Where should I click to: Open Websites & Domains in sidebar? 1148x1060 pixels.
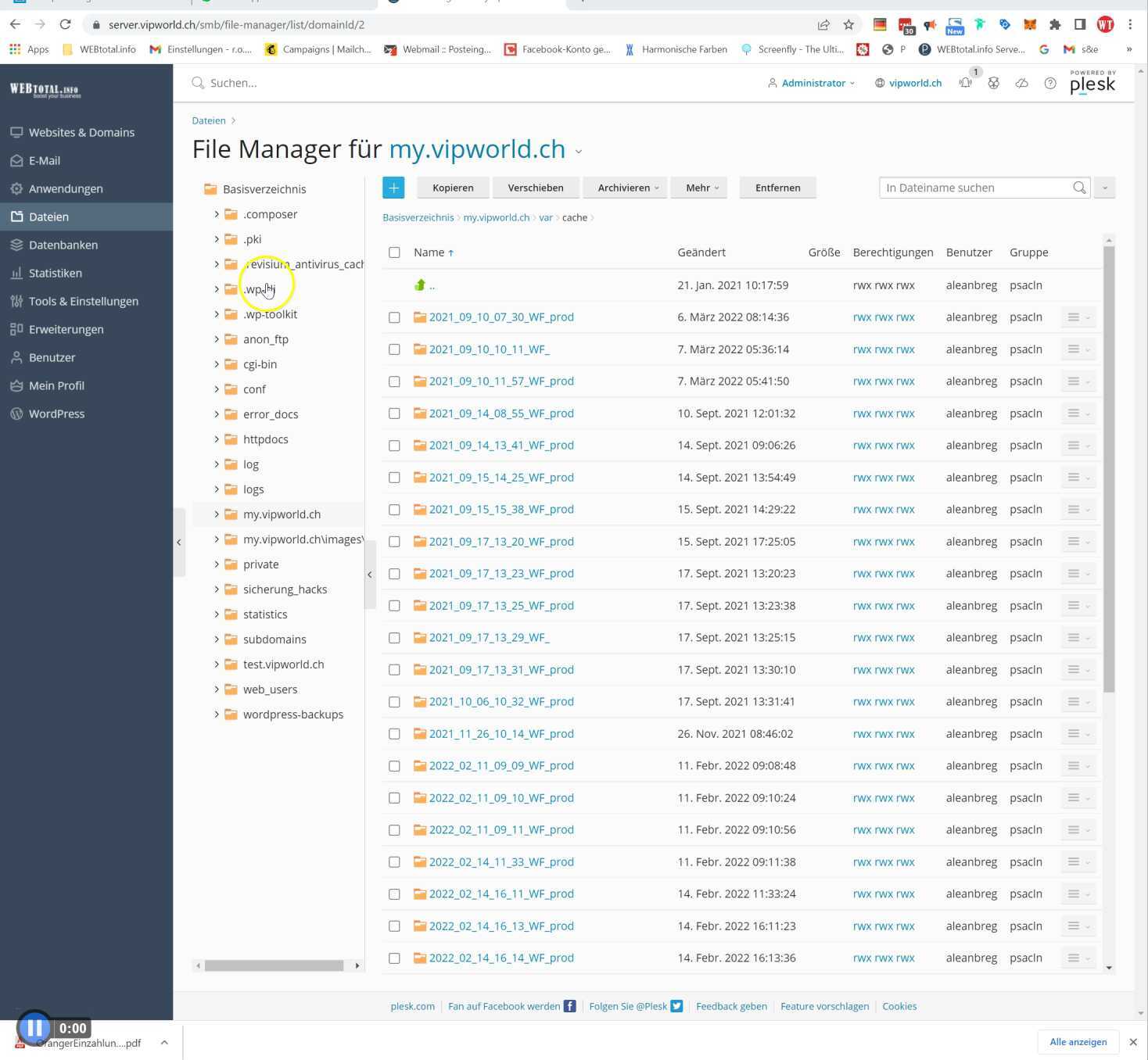tap(81, 132)
